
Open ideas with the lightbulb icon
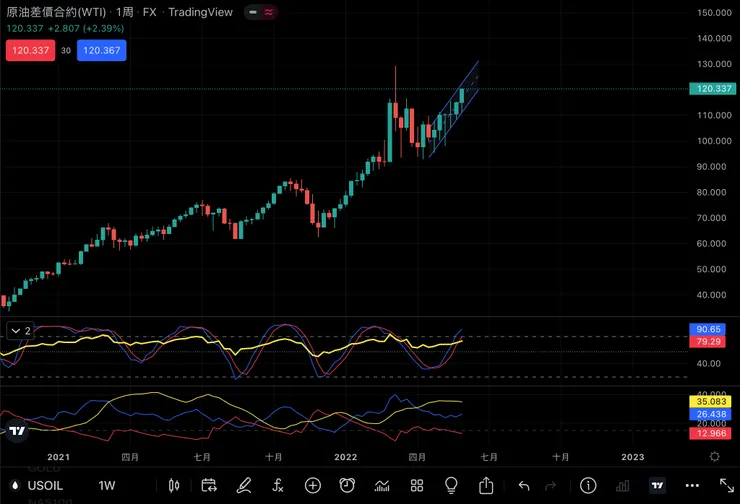coord(451,485)
